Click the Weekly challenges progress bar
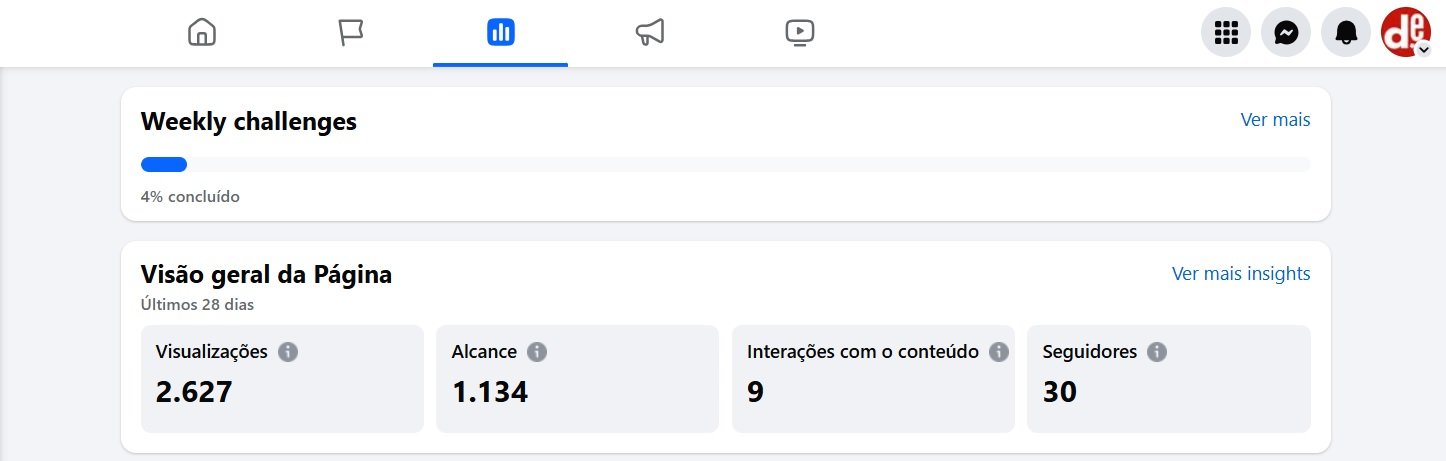 (x=726, y=165)
